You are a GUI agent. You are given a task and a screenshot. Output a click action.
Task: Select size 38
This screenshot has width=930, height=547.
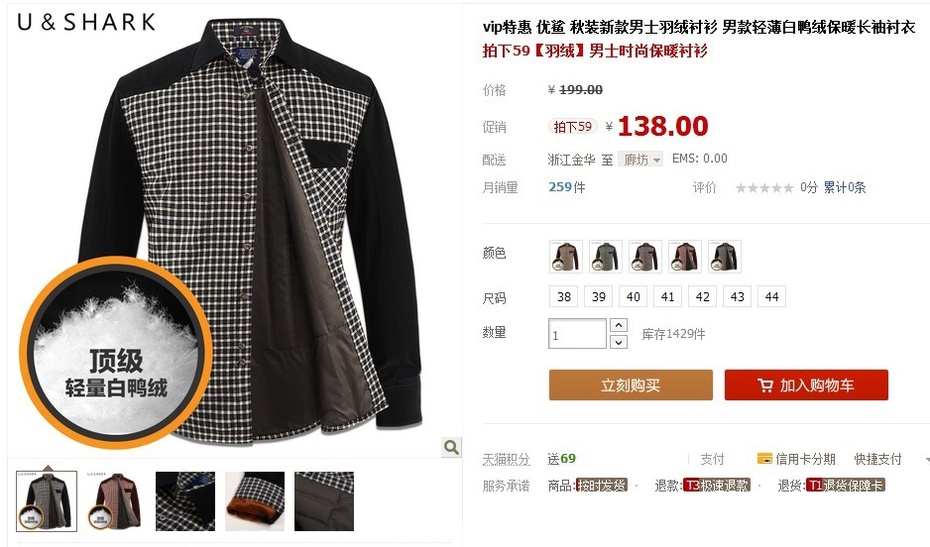point(564,297)
